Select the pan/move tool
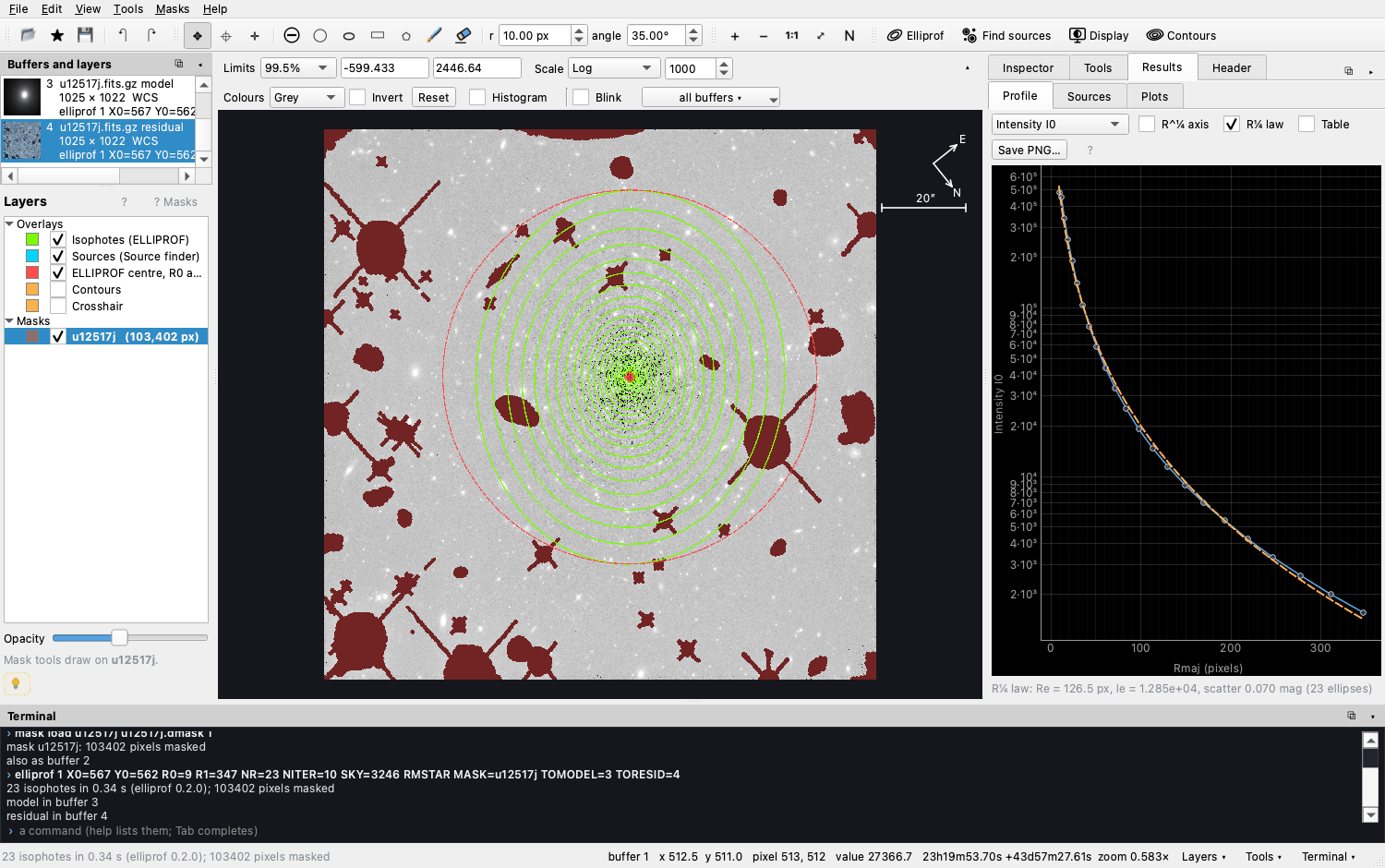Image resolution: width=1385 pixels, height=868 pixels. (198, 36)
